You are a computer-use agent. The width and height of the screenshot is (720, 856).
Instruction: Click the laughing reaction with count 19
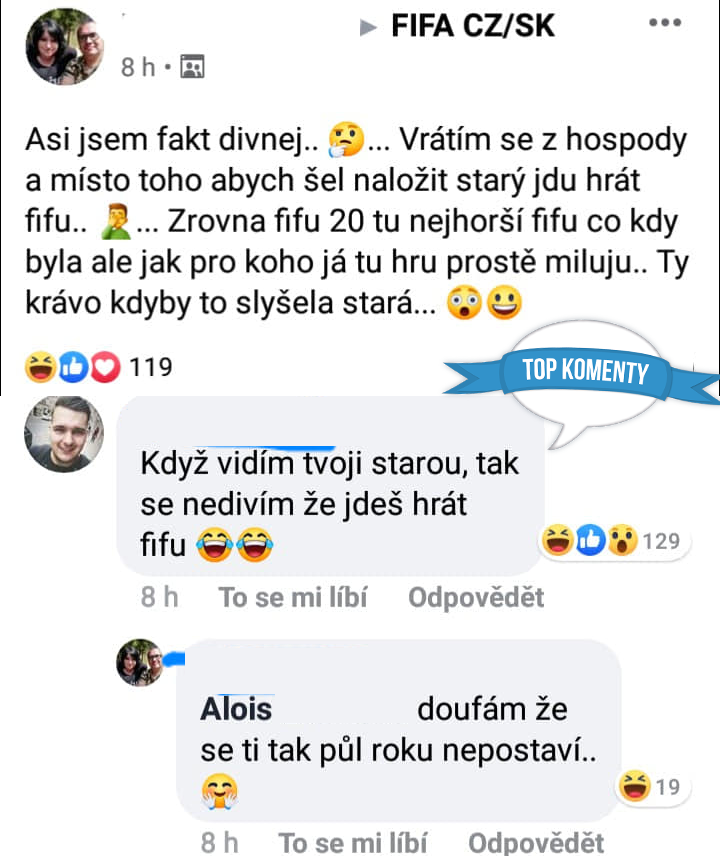click(x=634, y=786)
